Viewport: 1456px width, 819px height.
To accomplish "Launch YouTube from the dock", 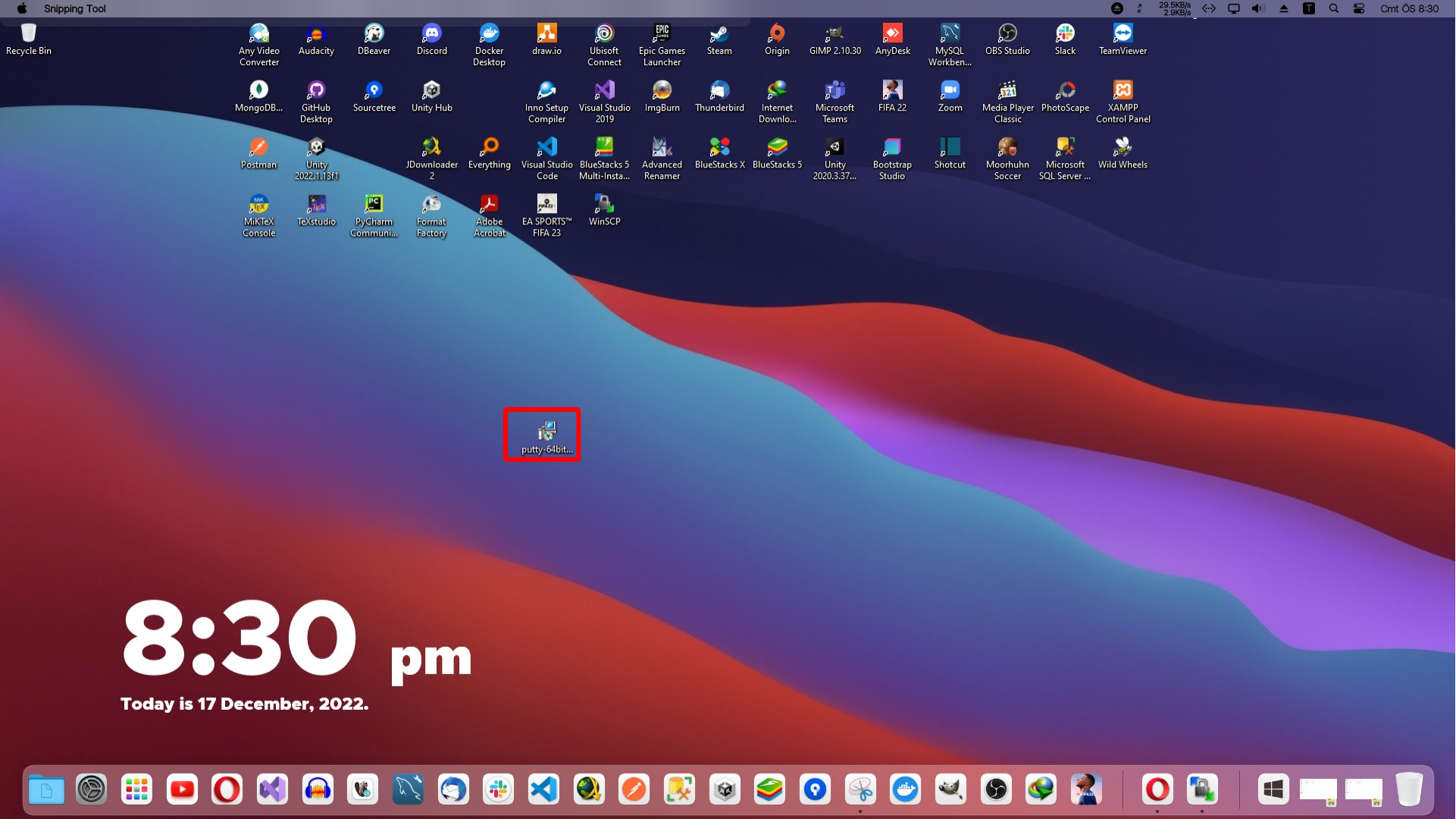I will pos(182,790).
